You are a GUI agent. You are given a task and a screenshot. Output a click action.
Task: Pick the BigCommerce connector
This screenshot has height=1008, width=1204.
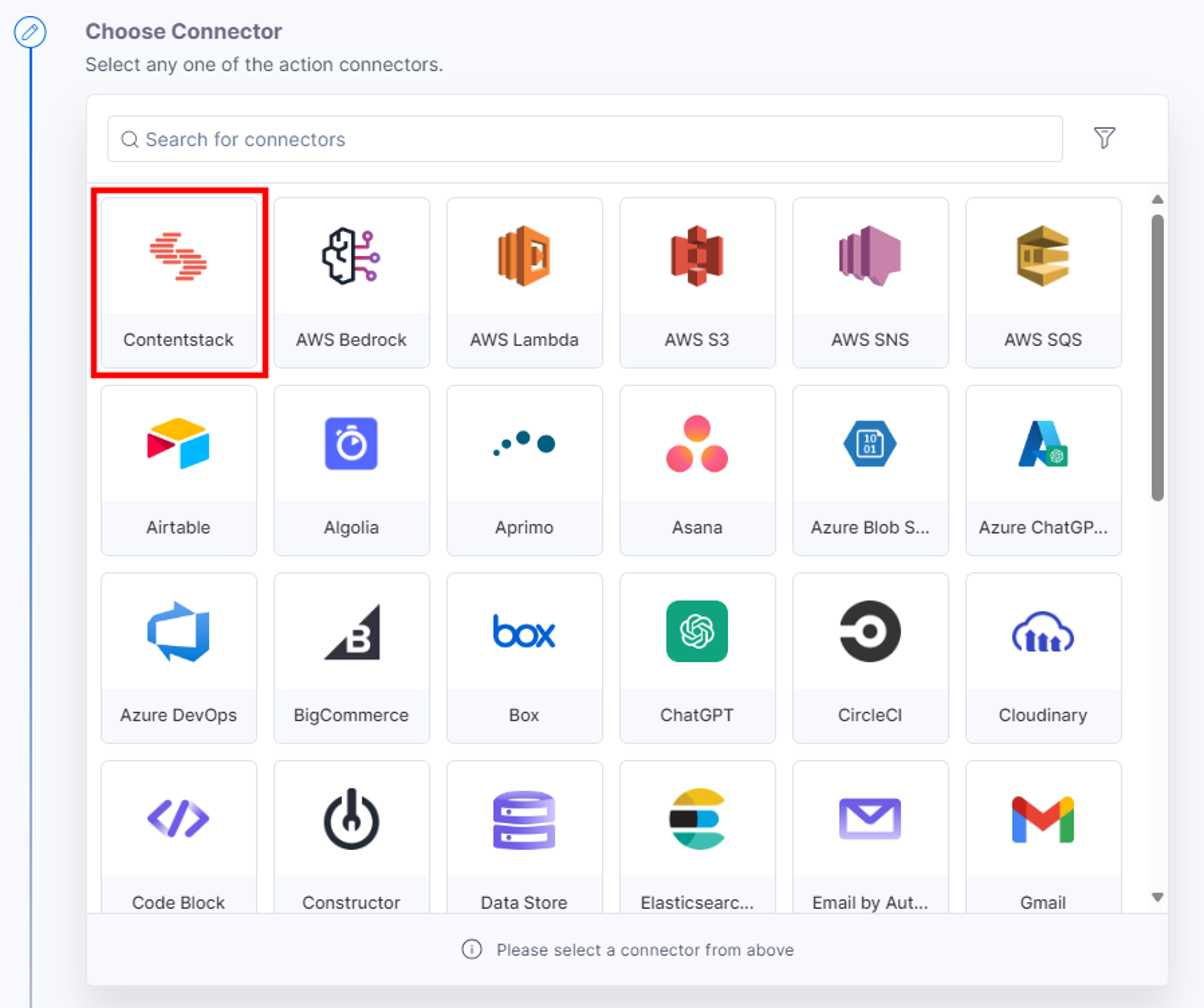pyautogui.click(x=351, y=658)
